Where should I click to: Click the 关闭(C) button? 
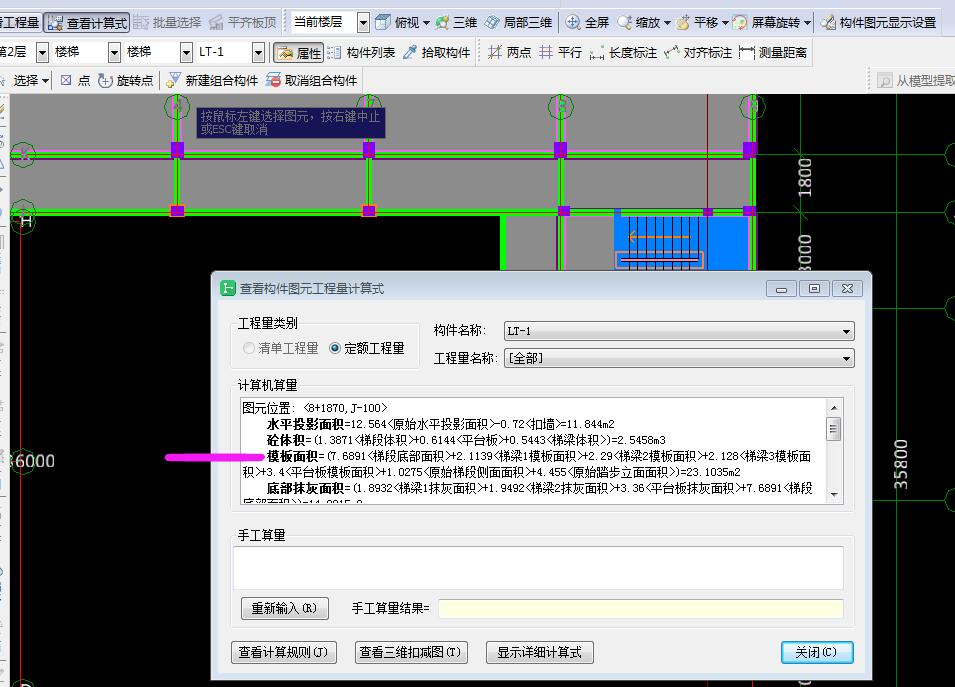tap(817, 652)
